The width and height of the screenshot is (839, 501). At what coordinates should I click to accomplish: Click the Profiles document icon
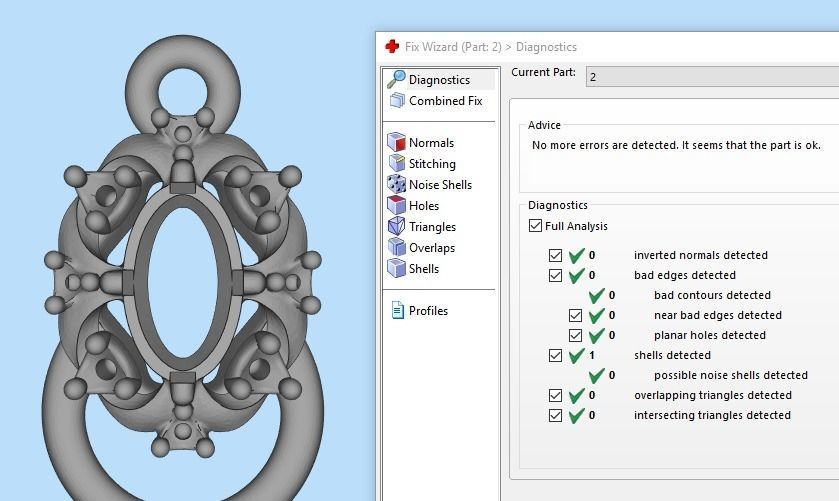(398, 310)
